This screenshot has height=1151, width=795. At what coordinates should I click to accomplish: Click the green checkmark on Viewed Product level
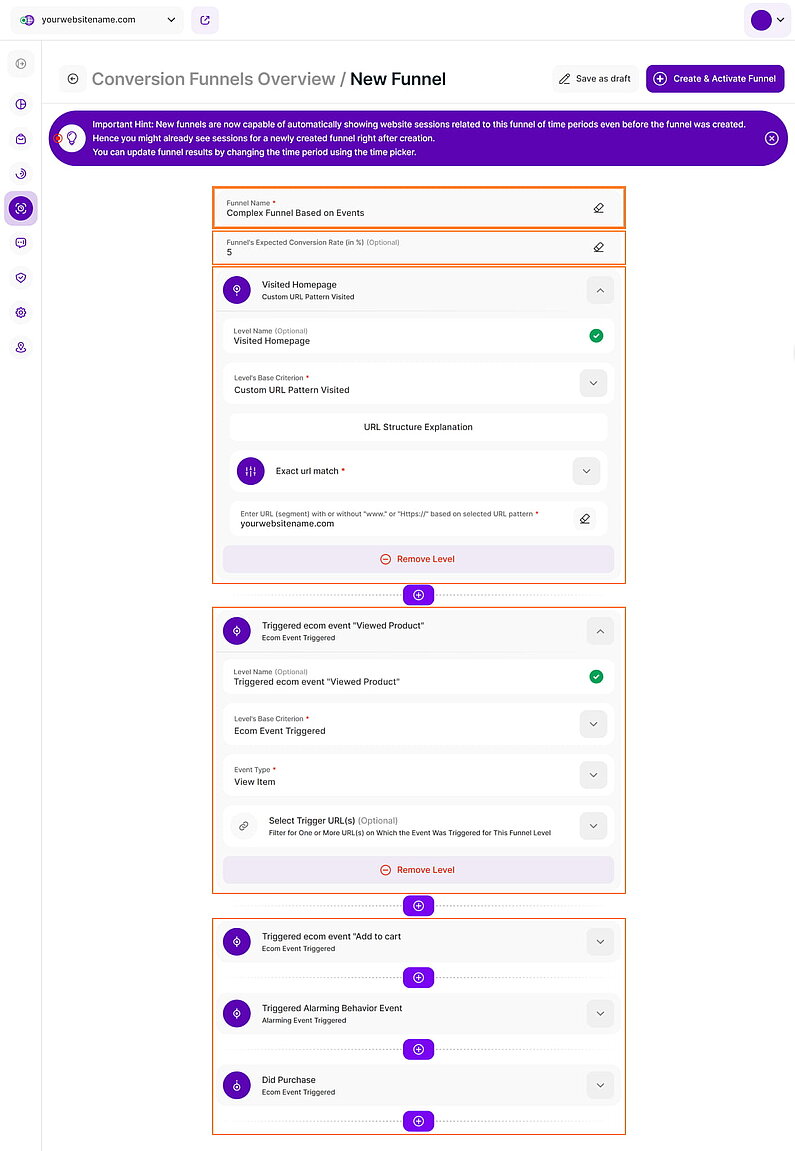(x=597, y=676)
